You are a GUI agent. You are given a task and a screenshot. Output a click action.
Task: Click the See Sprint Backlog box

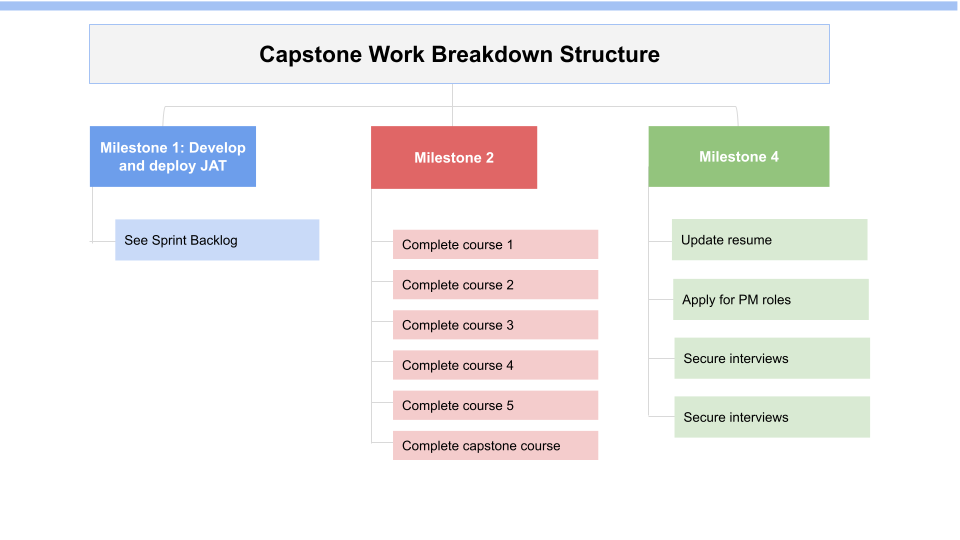[x=217, y=240]
